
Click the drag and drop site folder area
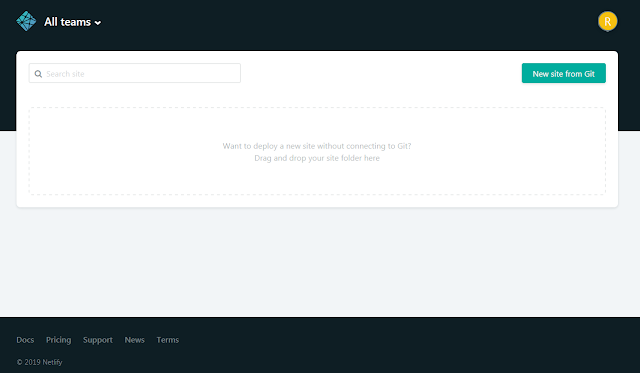(x=317, y=151)
